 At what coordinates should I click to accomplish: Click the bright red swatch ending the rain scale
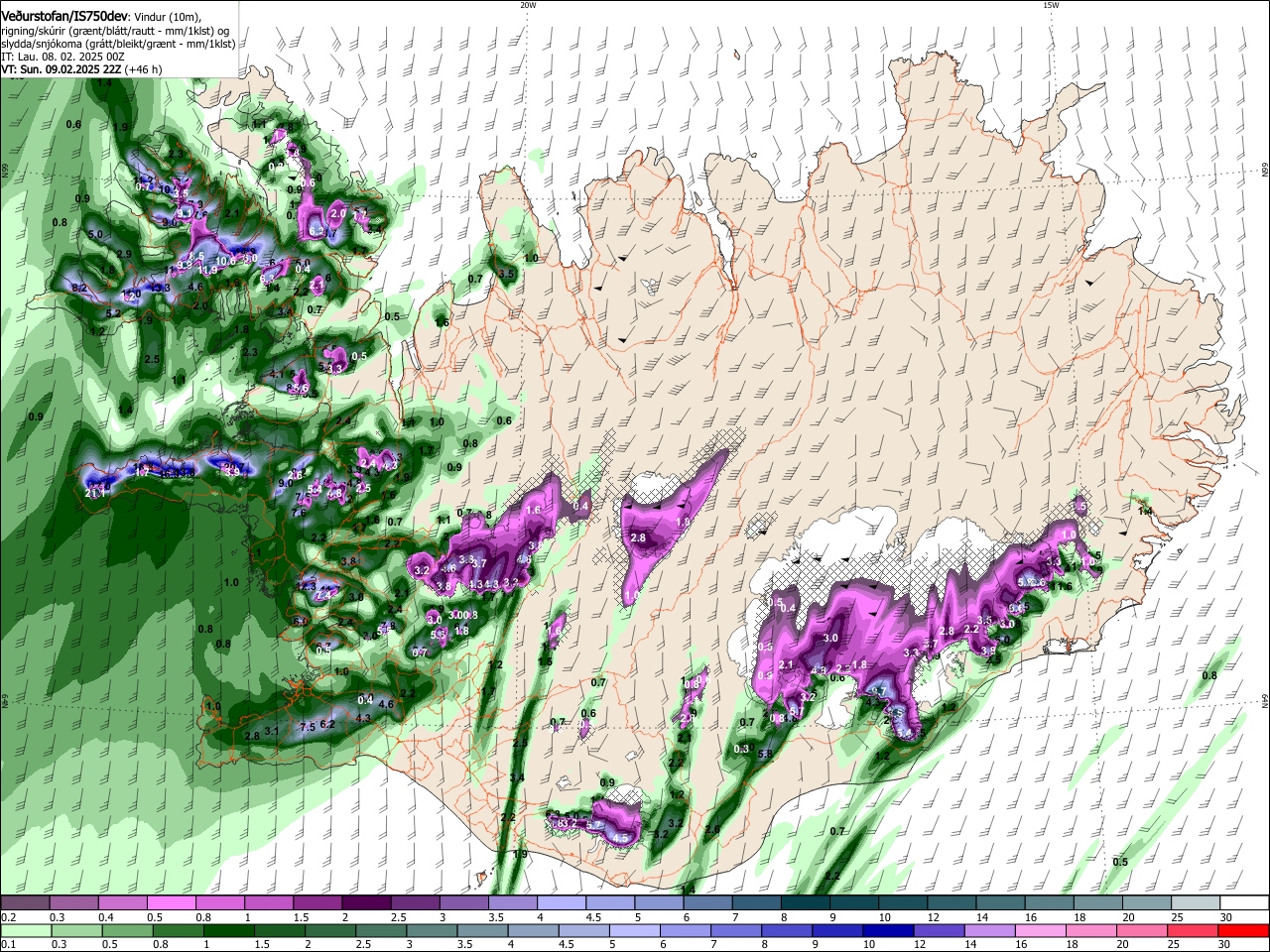(1243, 931)
